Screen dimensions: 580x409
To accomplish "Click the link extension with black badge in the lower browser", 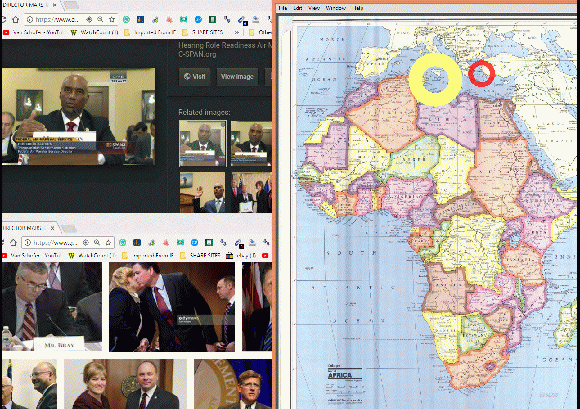I will tap(239, 244).
